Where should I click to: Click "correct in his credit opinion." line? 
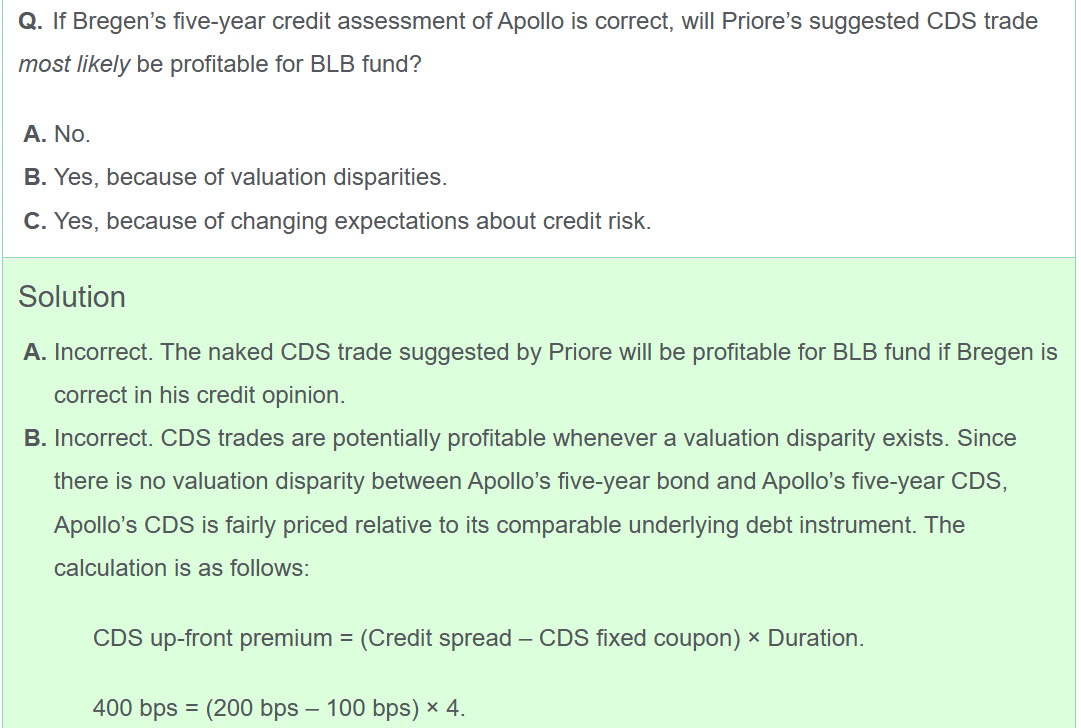(199, 395)
